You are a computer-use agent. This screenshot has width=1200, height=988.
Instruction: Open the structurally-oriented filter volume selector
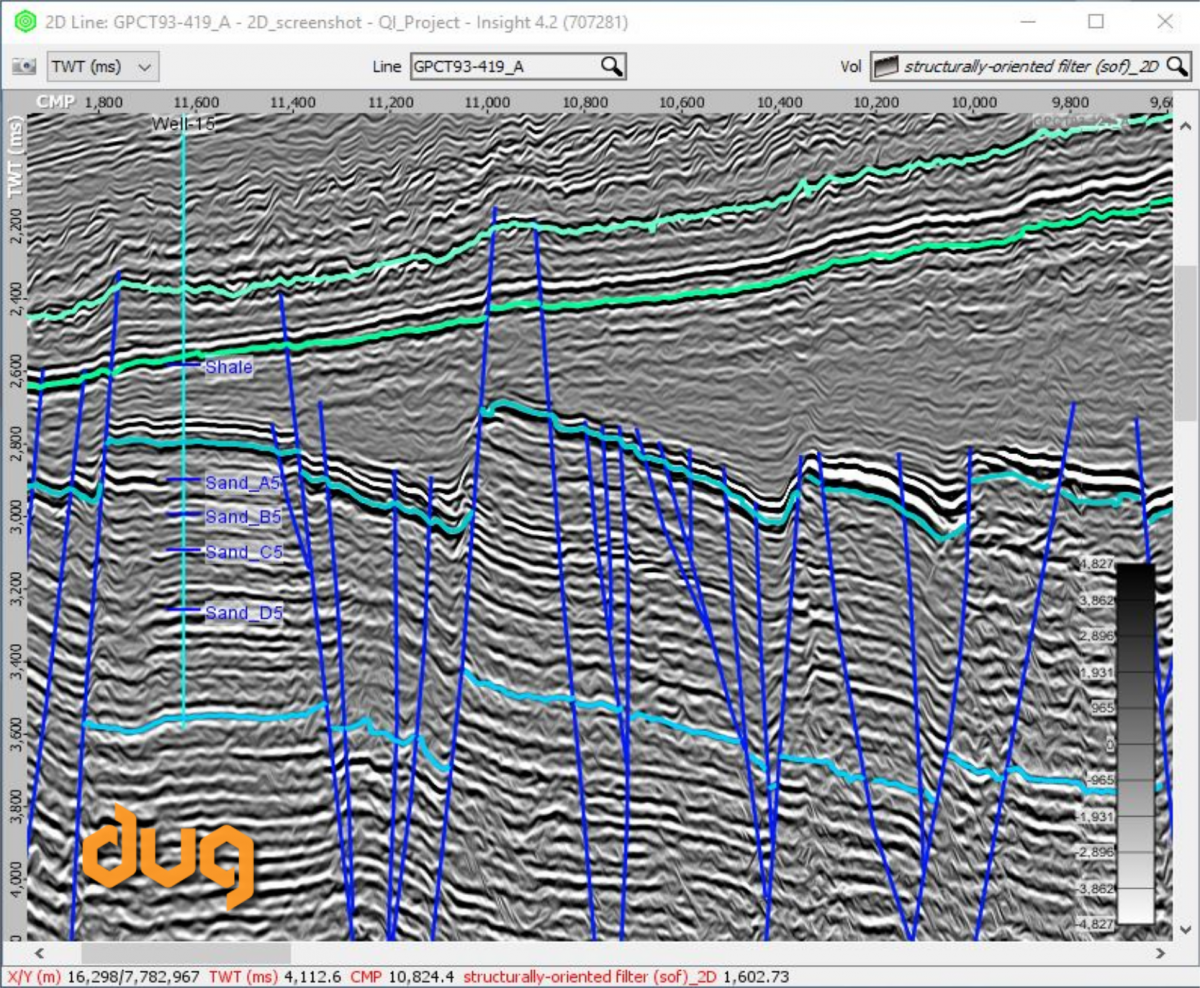click(1030, 67)
